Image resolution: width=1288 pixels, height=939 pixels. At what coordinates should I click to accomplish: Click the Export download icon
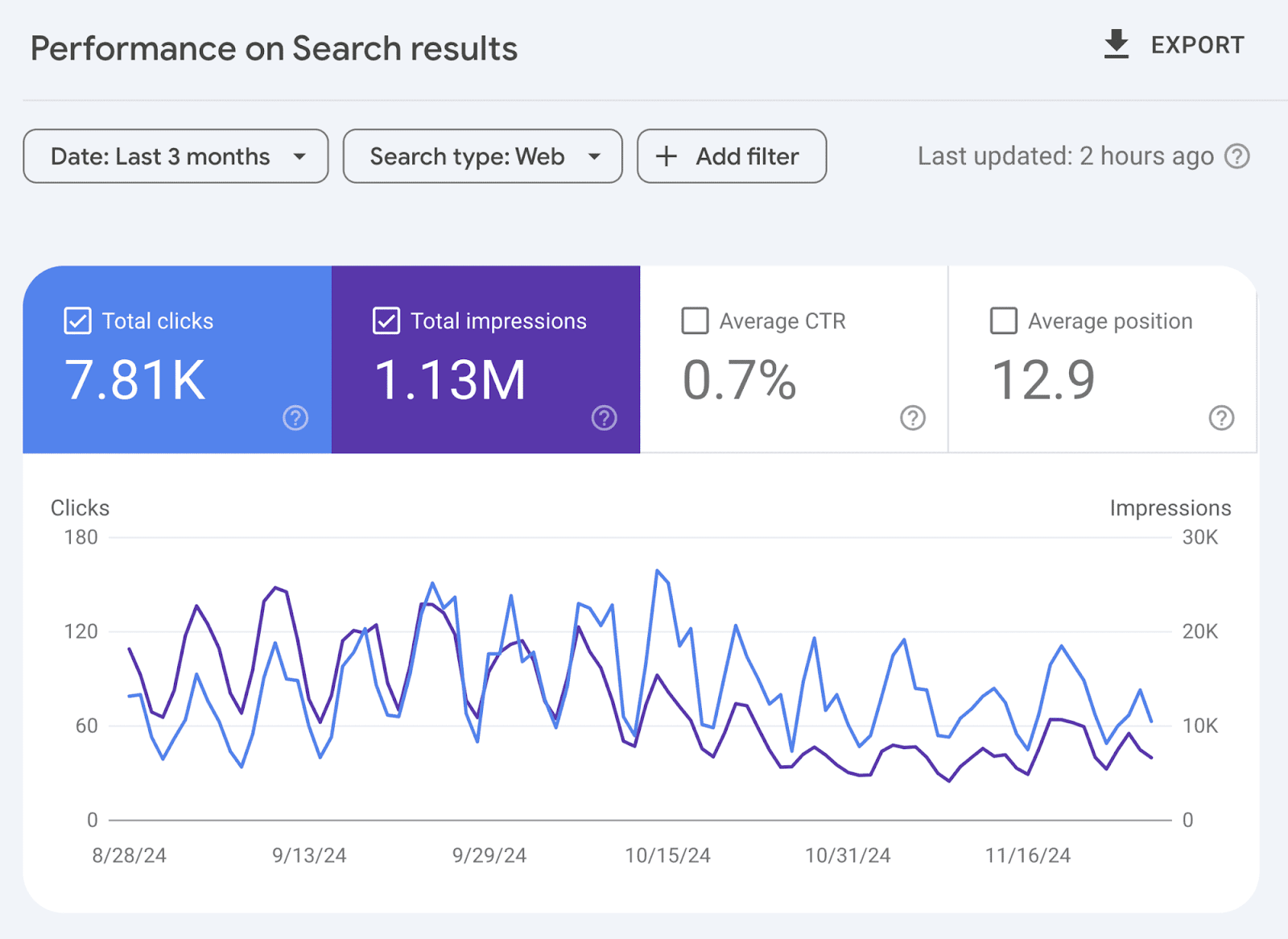1117,44
